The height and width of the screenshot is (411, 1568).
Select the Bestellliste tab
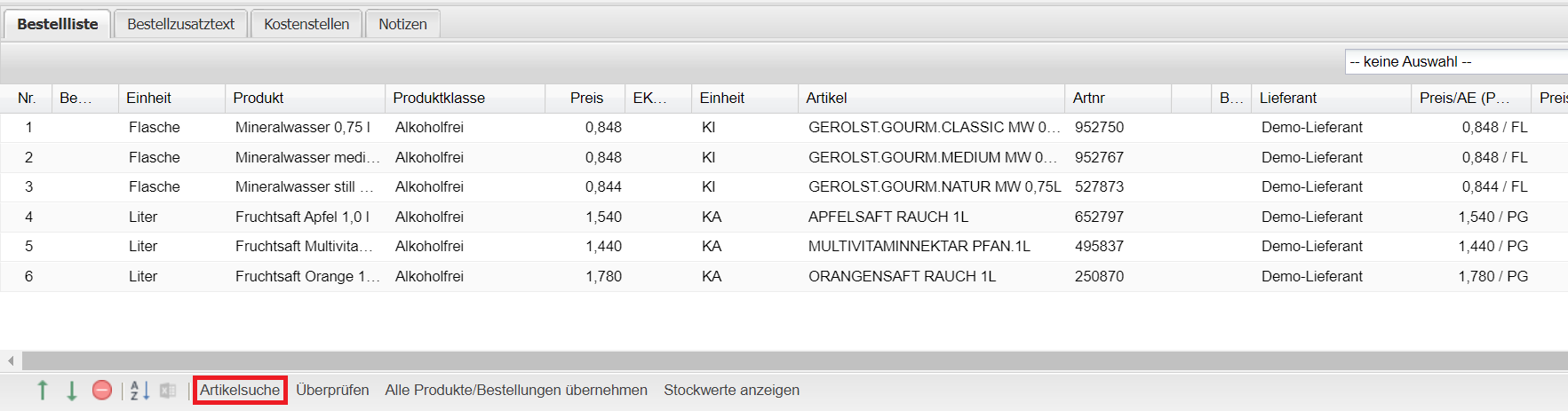pos(58,24)
